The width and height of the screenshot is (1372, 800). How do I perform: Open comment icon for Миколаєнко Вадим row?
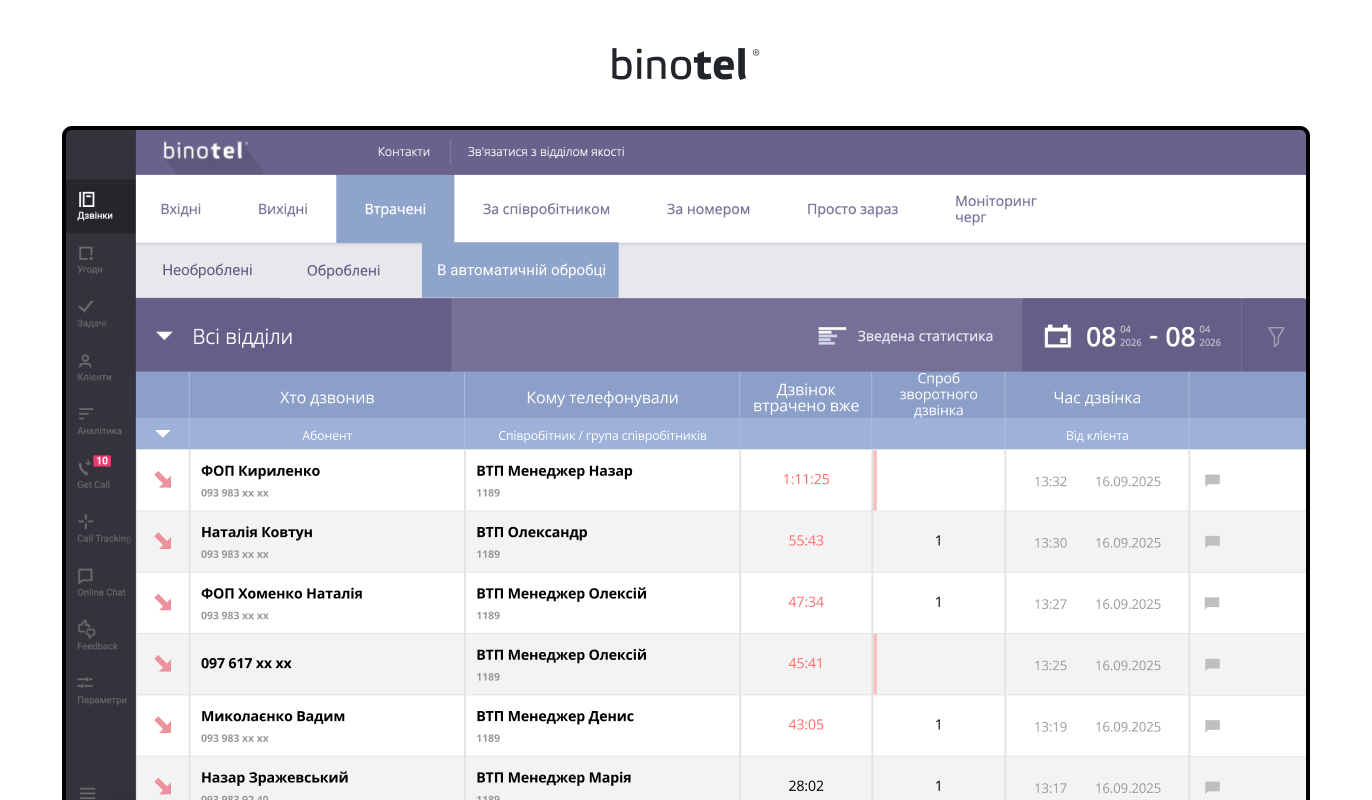(x=1213, y=726)
